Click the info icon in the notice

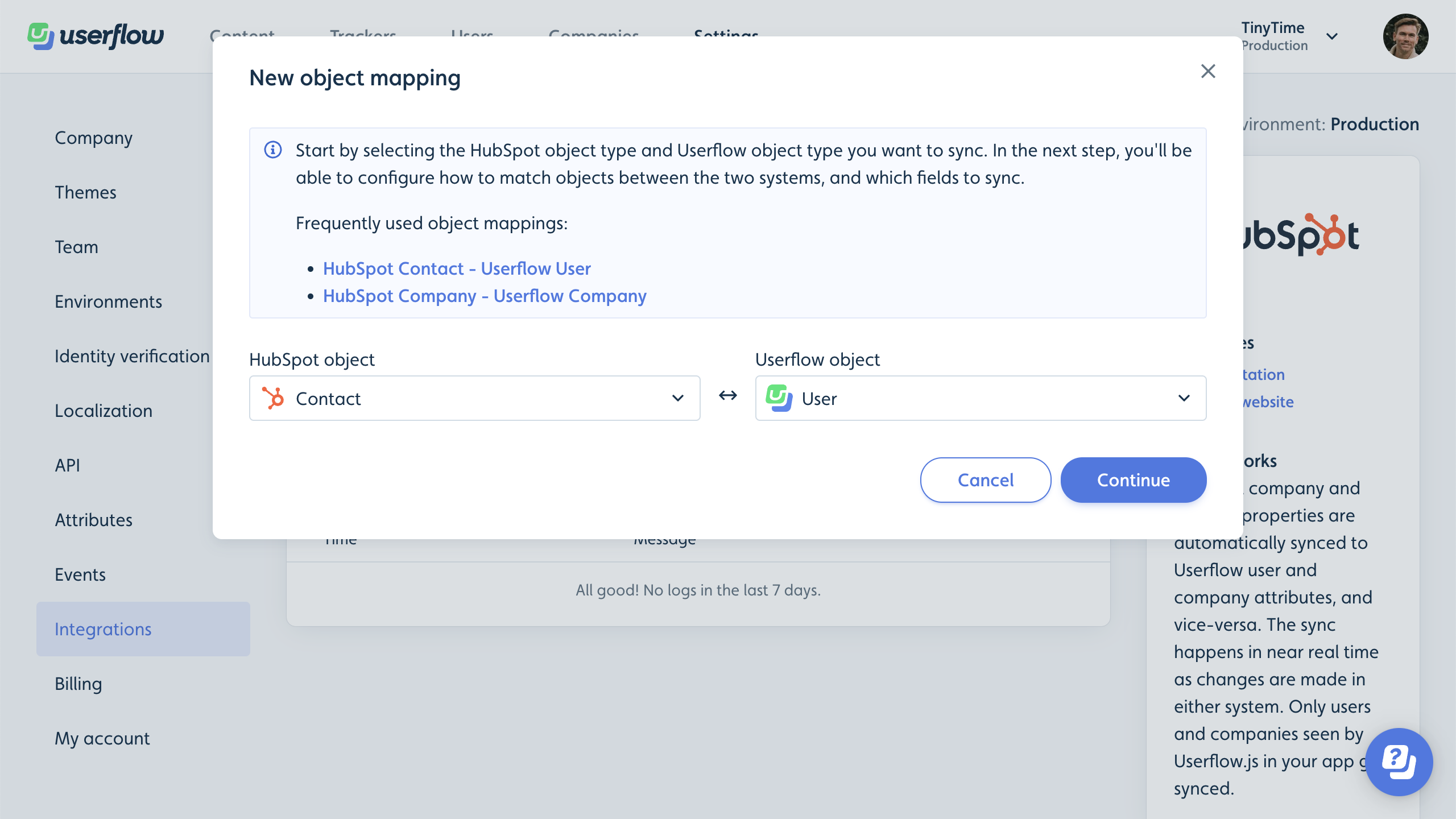point(273,150)
